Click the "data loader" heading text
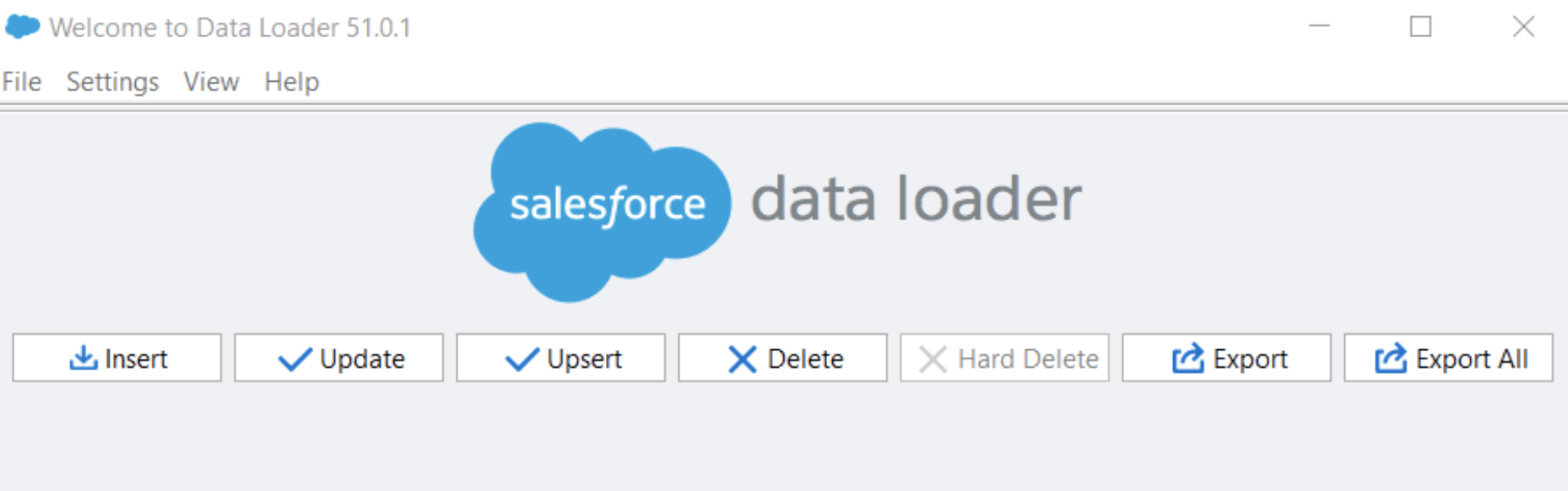This screenshot has width=1568, height=491. pyautogui.click(x=916, y=199)
